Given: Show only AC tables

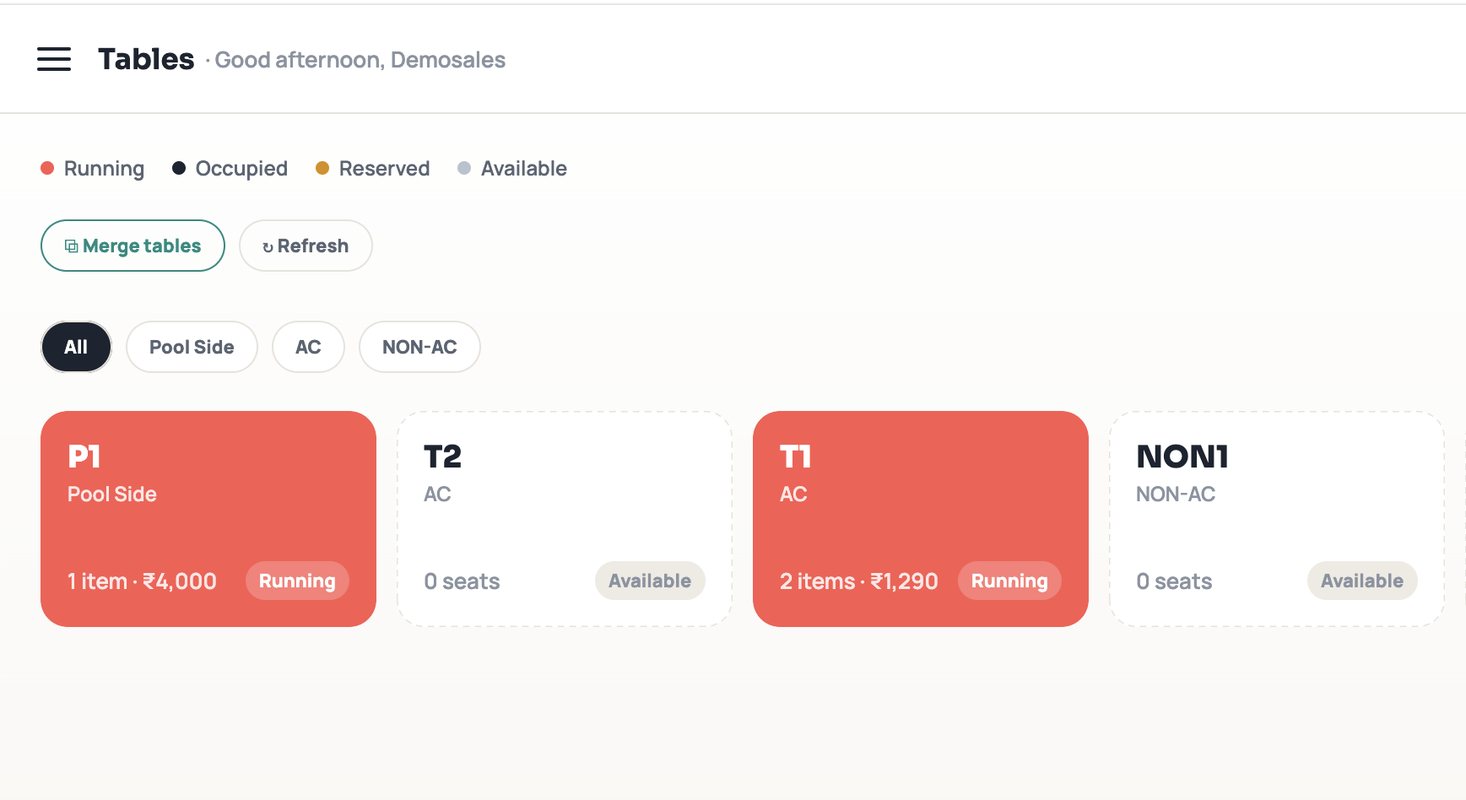Looking at the screenshot, I should pos(308,347).
